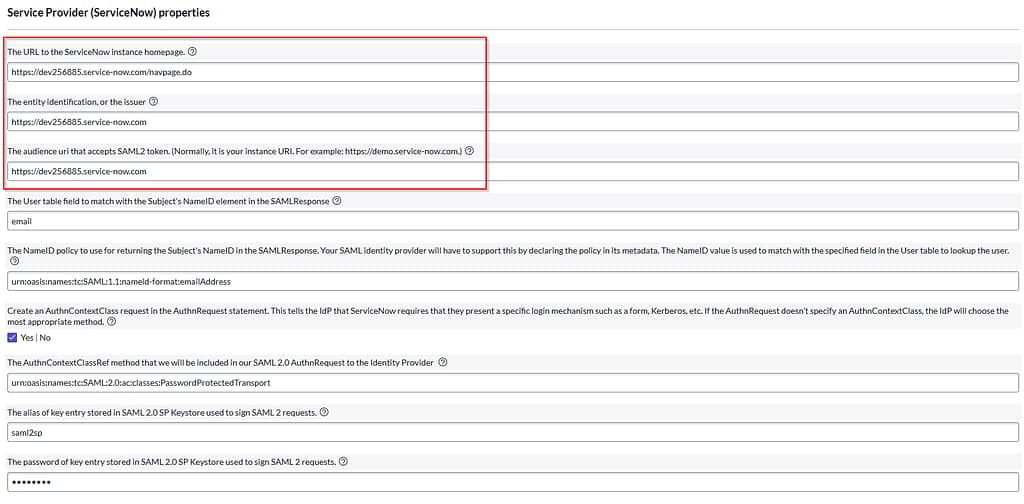
Task: Click the saml2sp key alias input
Action: (513, 432)
